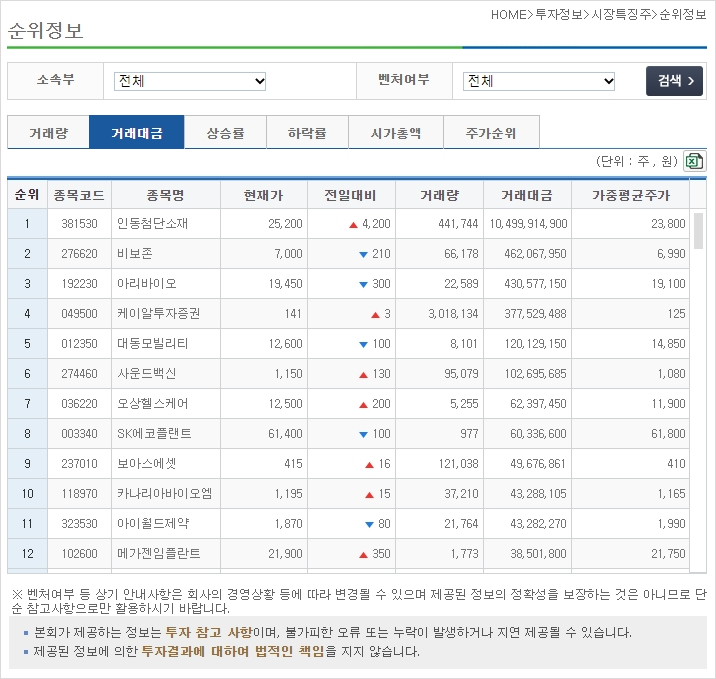Click the 종목코드 column header

(x=79, y=195)
